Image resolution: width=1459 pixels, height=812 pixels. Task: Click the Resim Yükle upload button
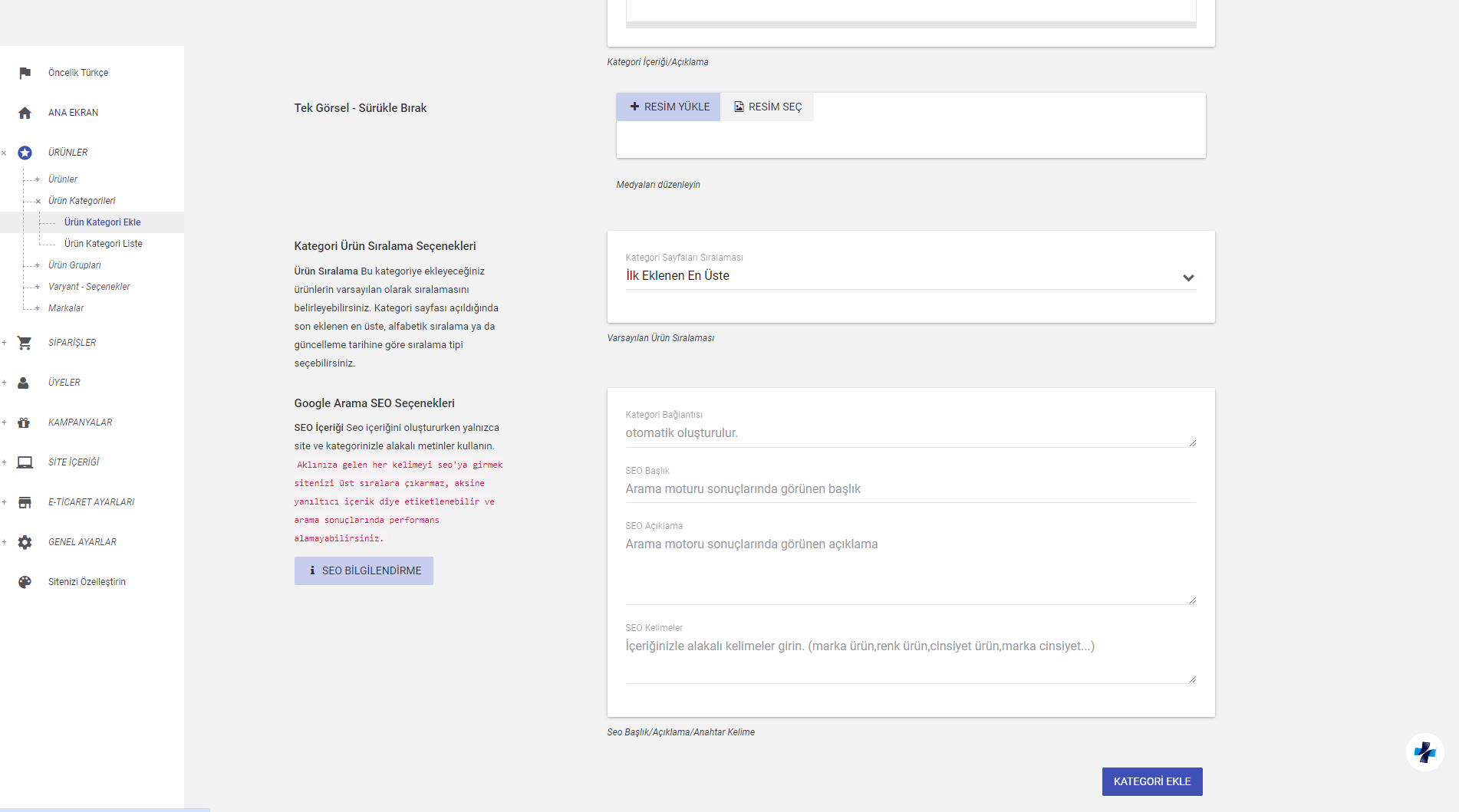(669, 107)
